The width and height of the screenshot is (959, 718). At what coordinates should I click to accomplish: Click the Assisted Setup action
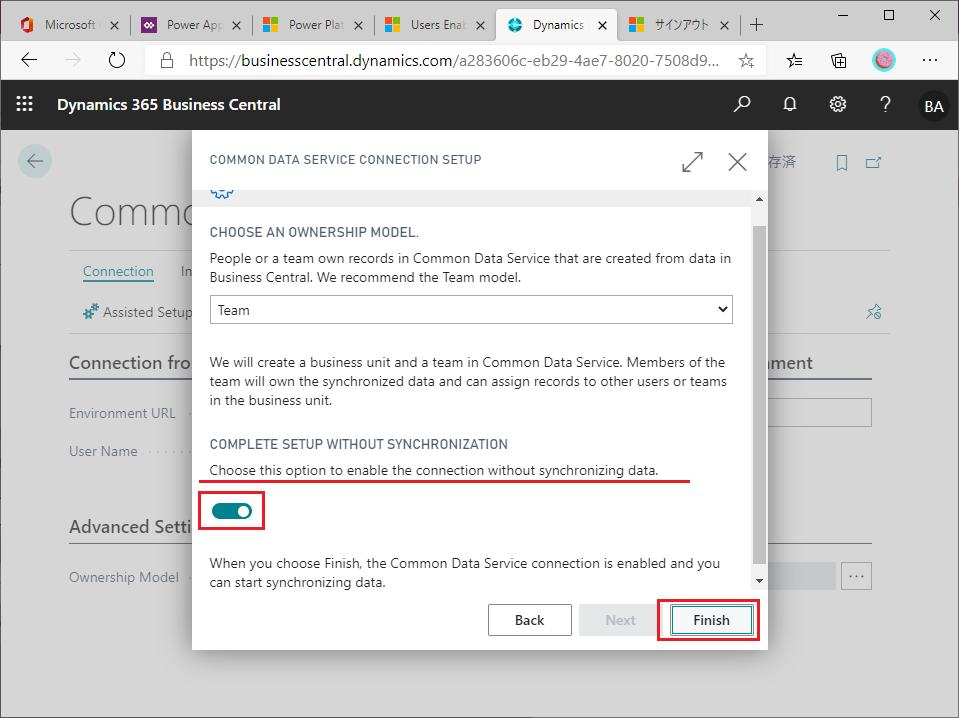(x=138, y=312)
